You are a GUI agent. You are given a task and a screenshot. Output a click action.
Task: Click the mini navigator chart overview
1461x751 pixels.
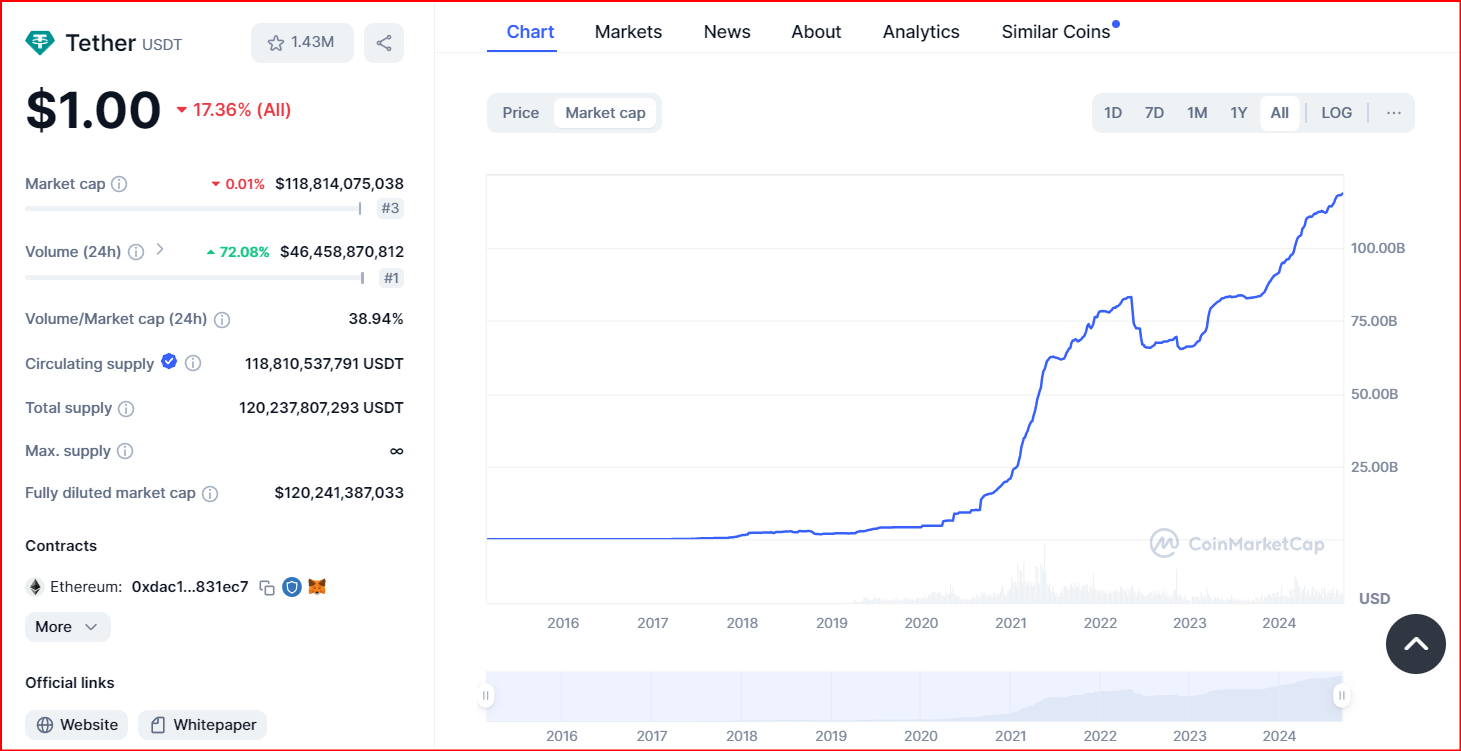click(x=914, y=696)
